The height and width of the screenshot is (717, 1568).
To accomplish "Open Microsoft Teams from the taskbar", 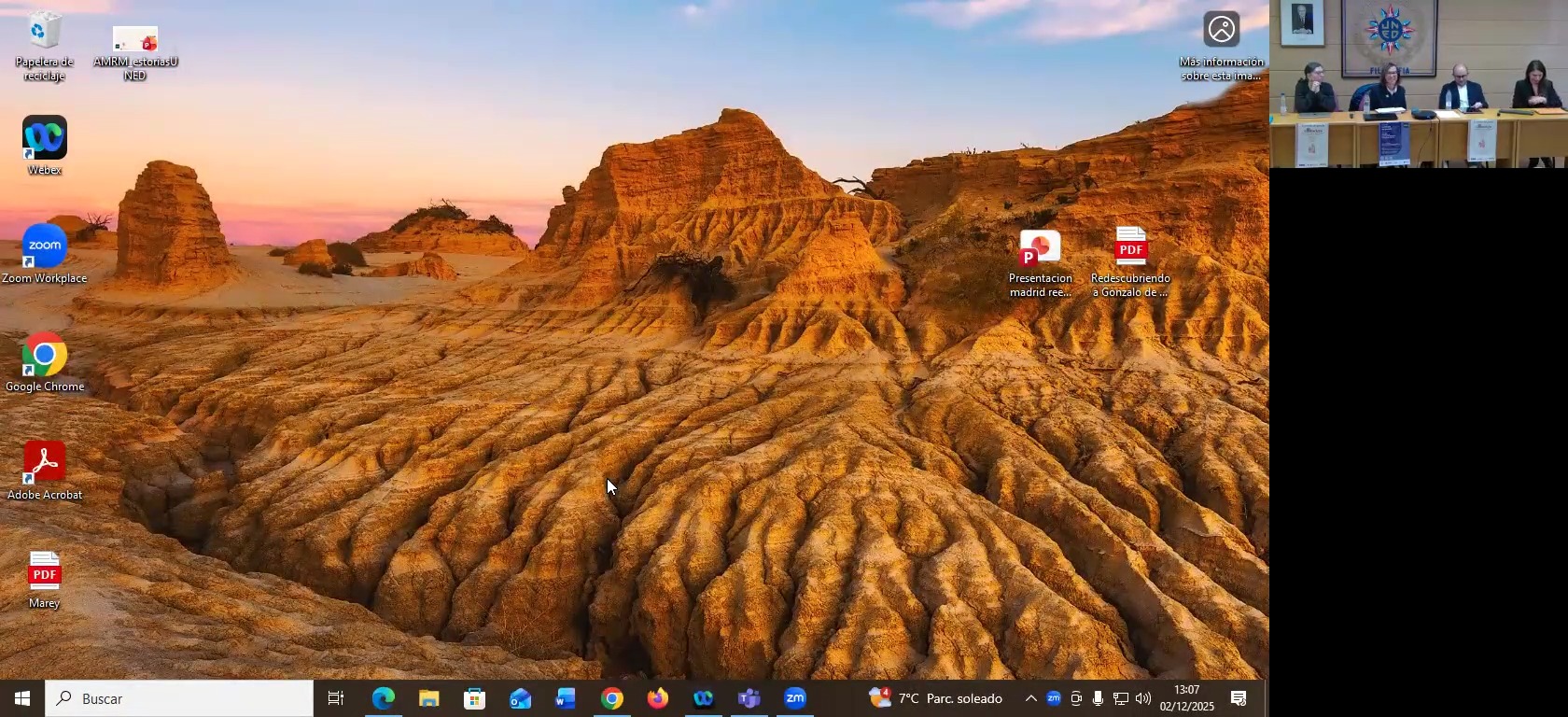I will (x=749, y=698).
